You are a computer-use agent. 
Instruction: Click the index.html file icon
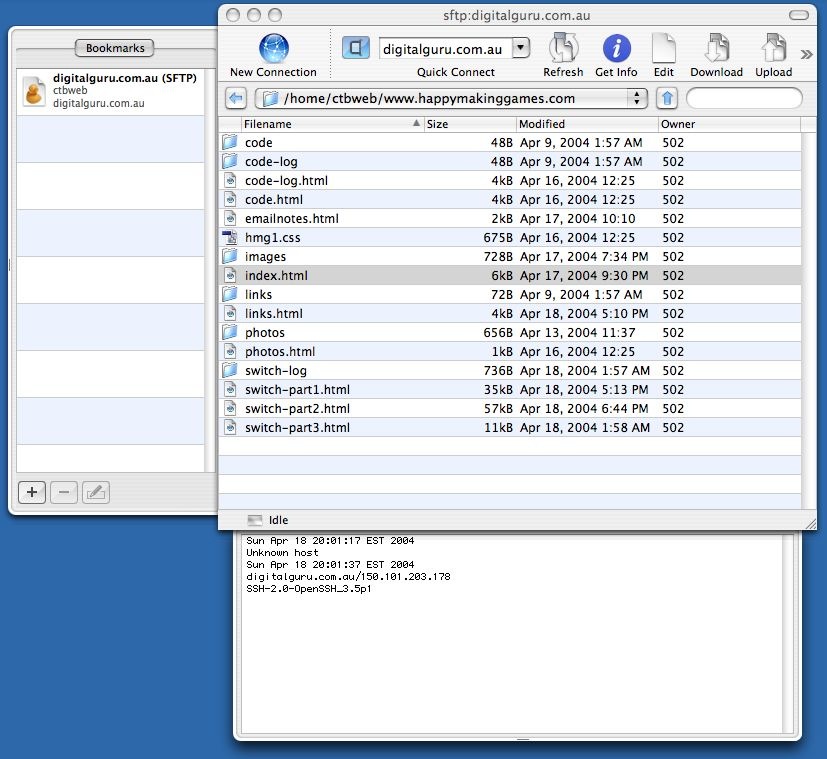pos(230,275)
